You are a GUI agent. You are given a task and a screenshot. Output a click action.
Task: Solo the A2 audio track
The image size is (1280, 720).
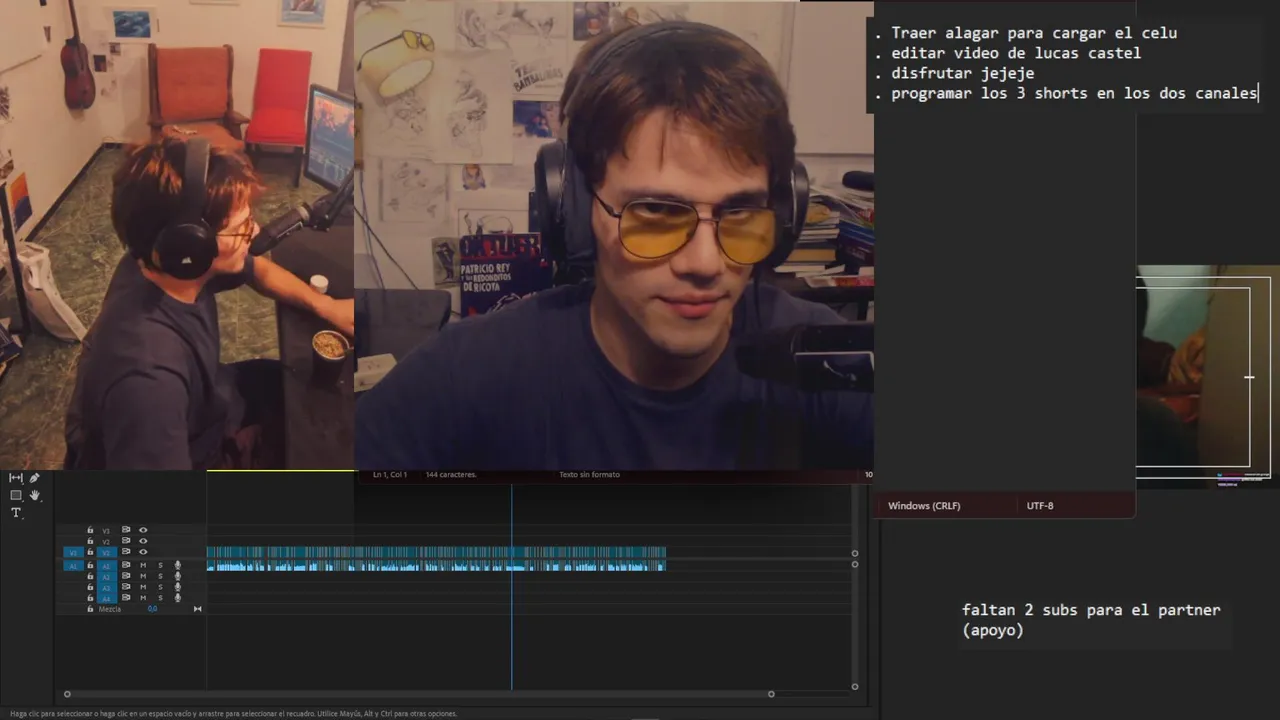(160, 576)
